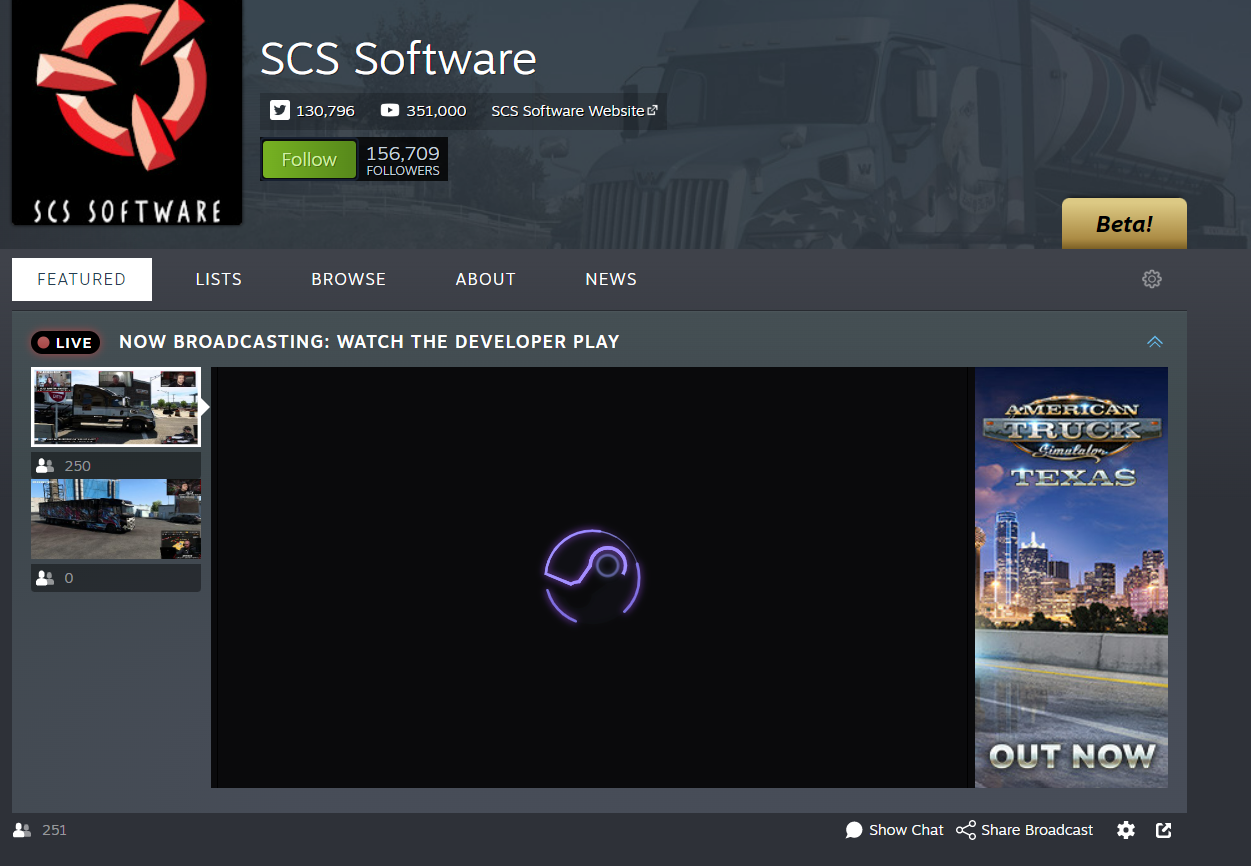Open the Twitter icon with 130,796 followers
The height and width of the screenshot is (866, 1251).
[280, 111]
